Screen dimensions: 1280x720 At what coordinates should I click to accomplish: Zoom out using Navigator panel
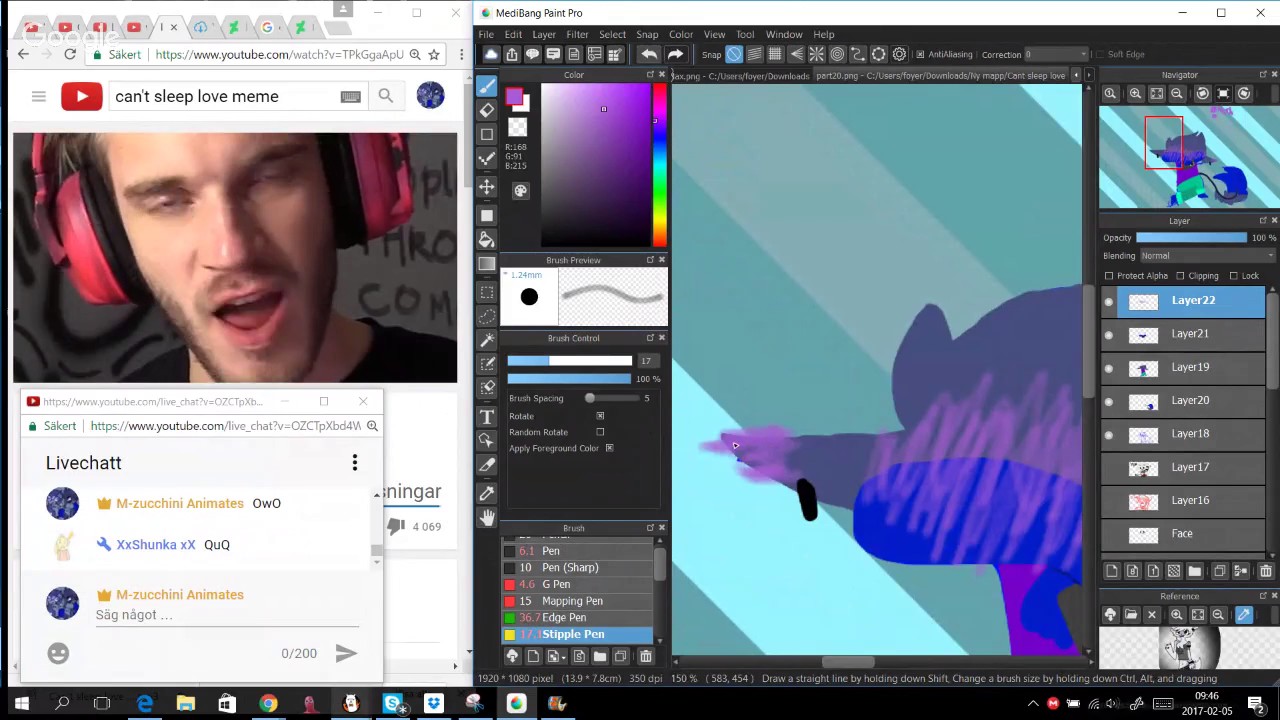coord(1177,93)
